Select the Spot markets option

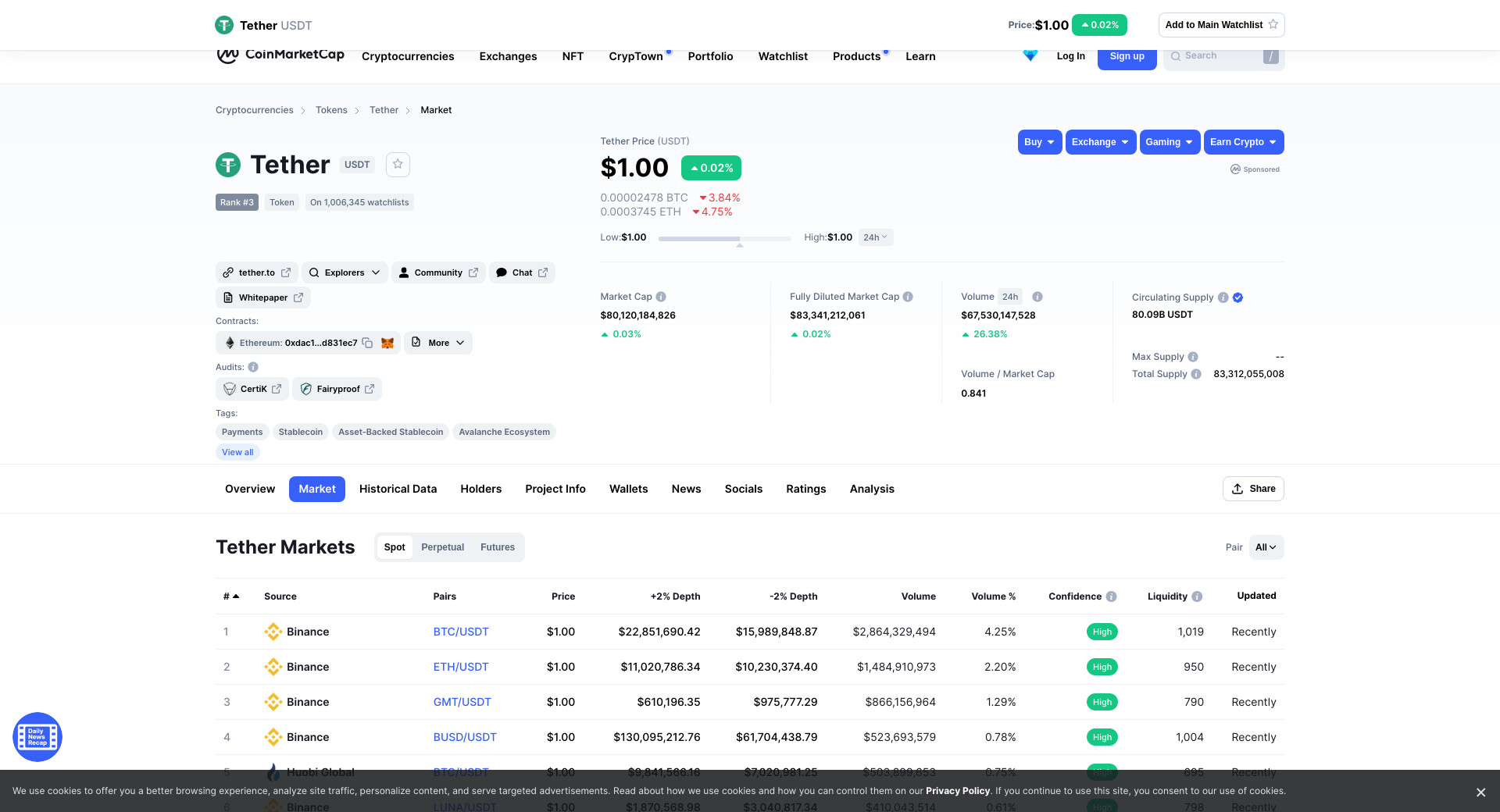tap(395, 547)
